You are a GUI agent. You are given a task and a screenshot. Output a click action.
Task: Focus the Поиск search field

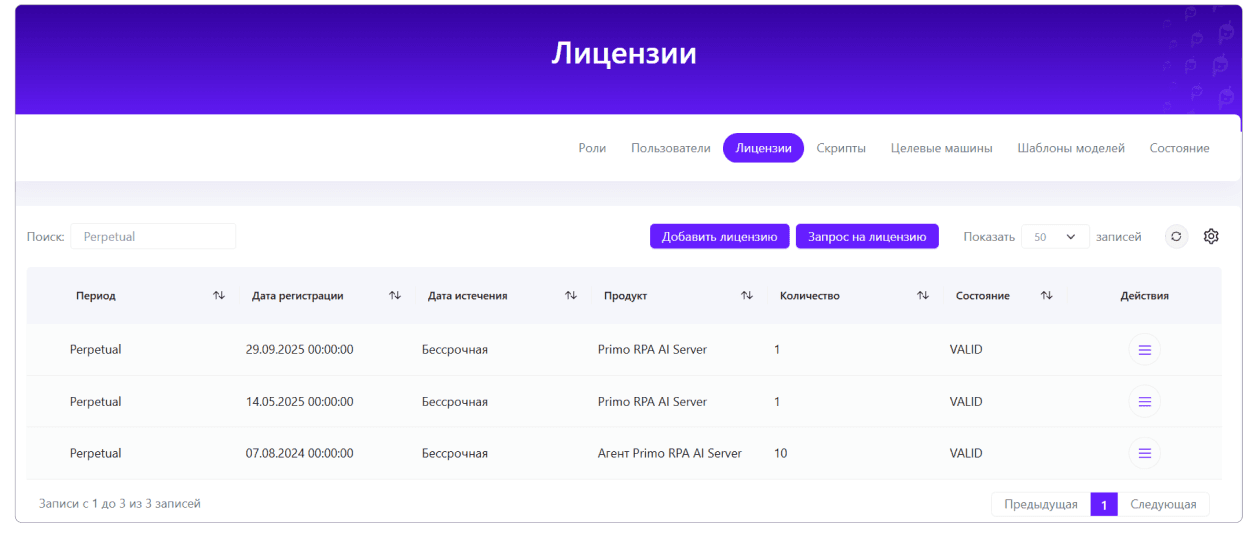(153, 237)
